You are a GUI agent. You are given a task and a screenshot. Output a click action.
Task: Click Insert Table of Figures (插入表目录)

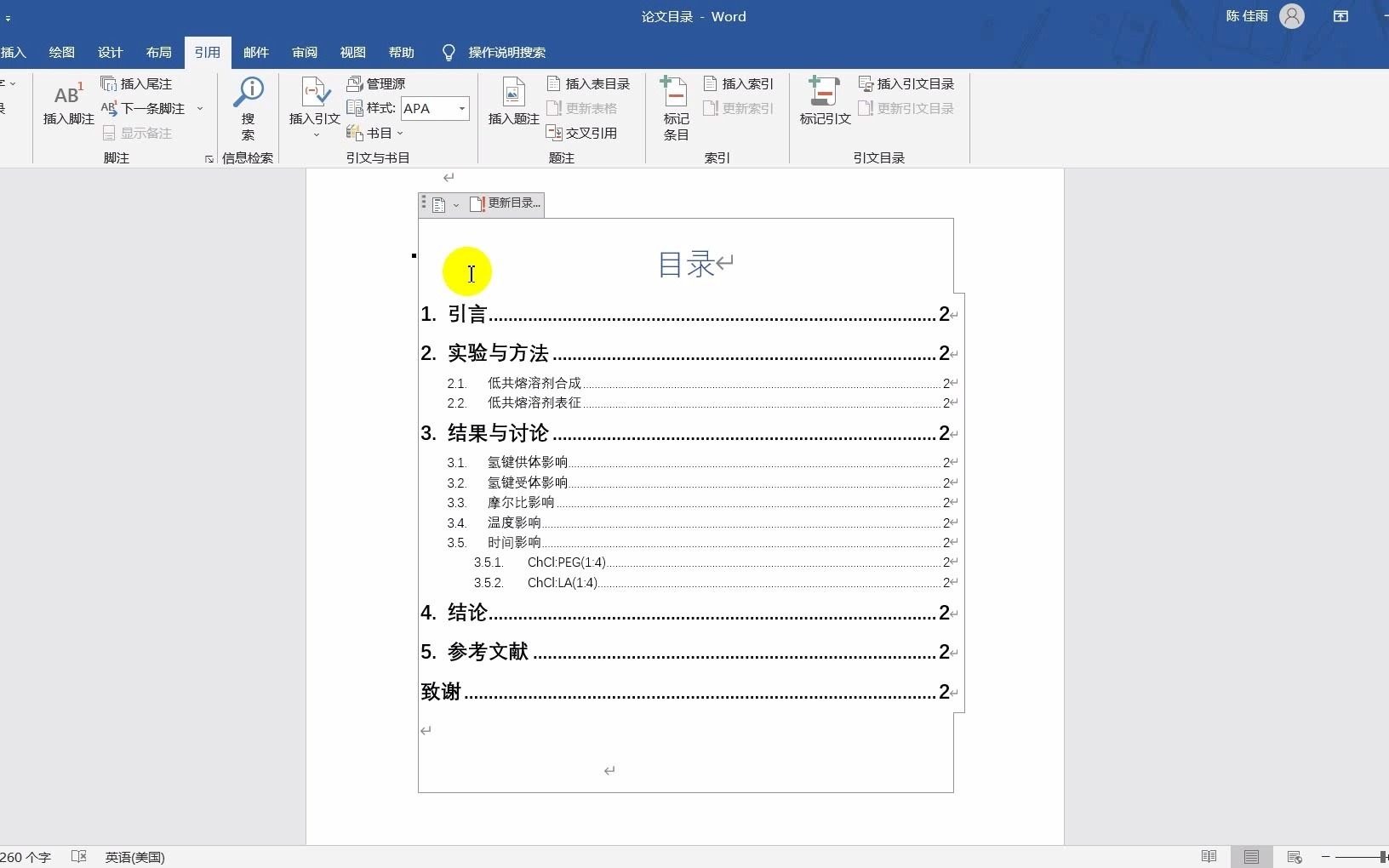pos(588,83)
